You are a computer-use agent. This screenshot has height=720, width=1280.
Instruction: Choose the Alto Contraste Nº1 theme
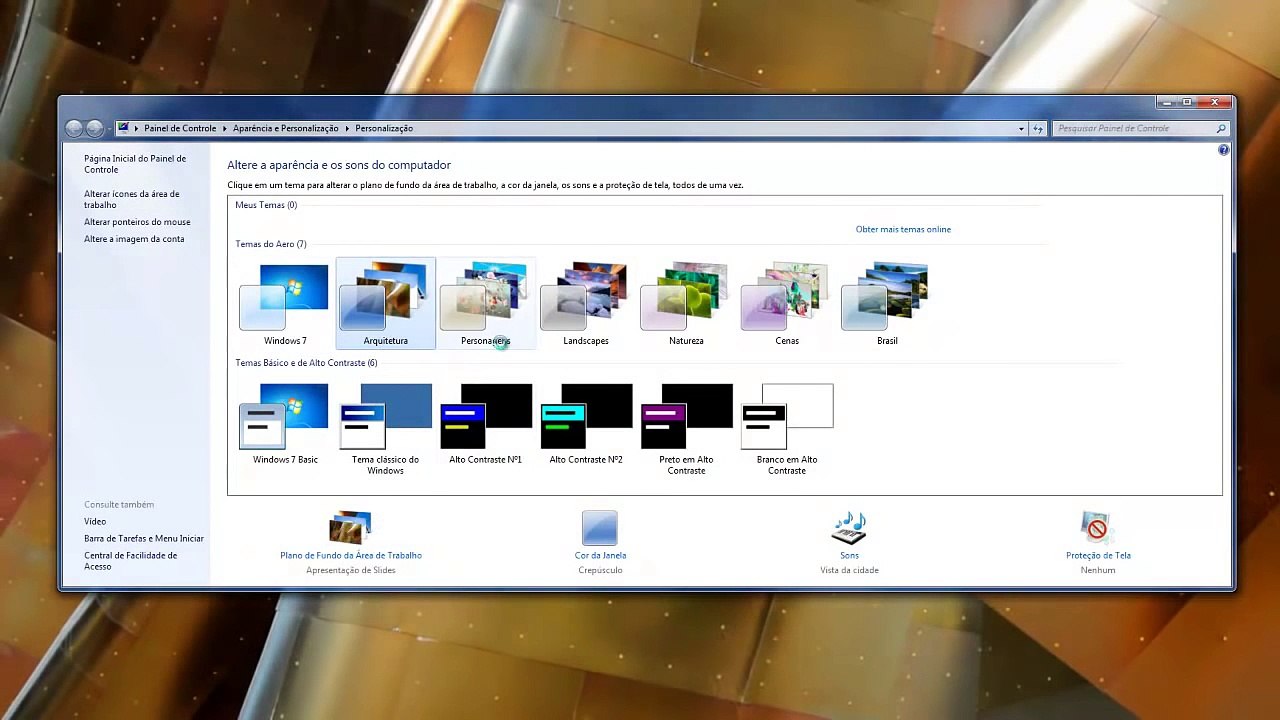click(486, 424)
